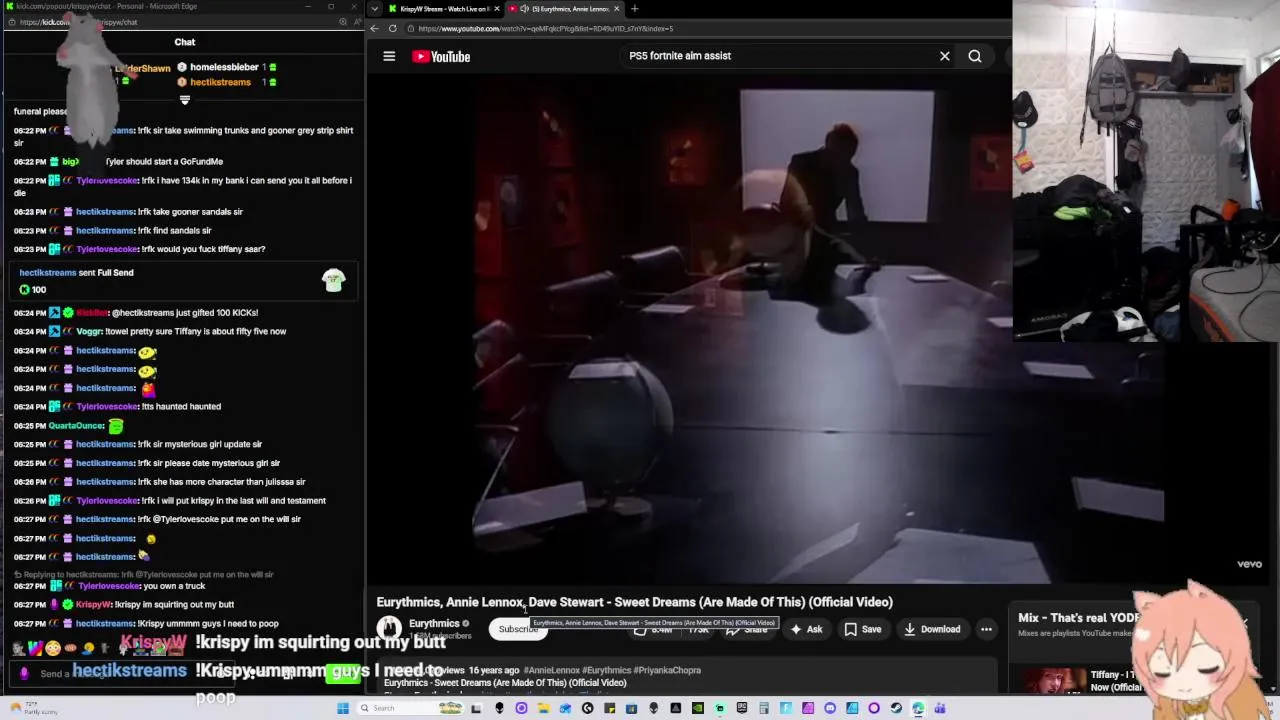
Task: Open the Tiffany video thumbnail in Mix
Action: [1052, 680]
